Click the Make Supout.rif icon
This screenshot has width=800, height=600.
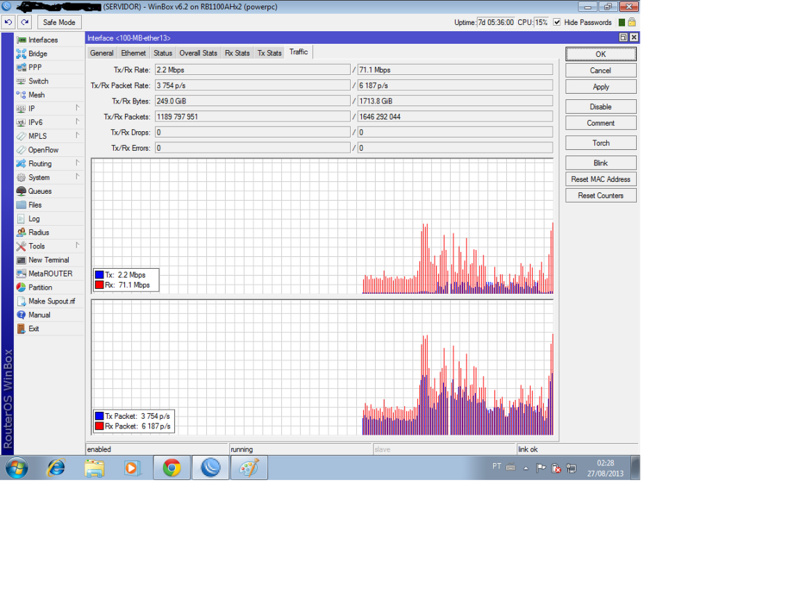point(21,302)
